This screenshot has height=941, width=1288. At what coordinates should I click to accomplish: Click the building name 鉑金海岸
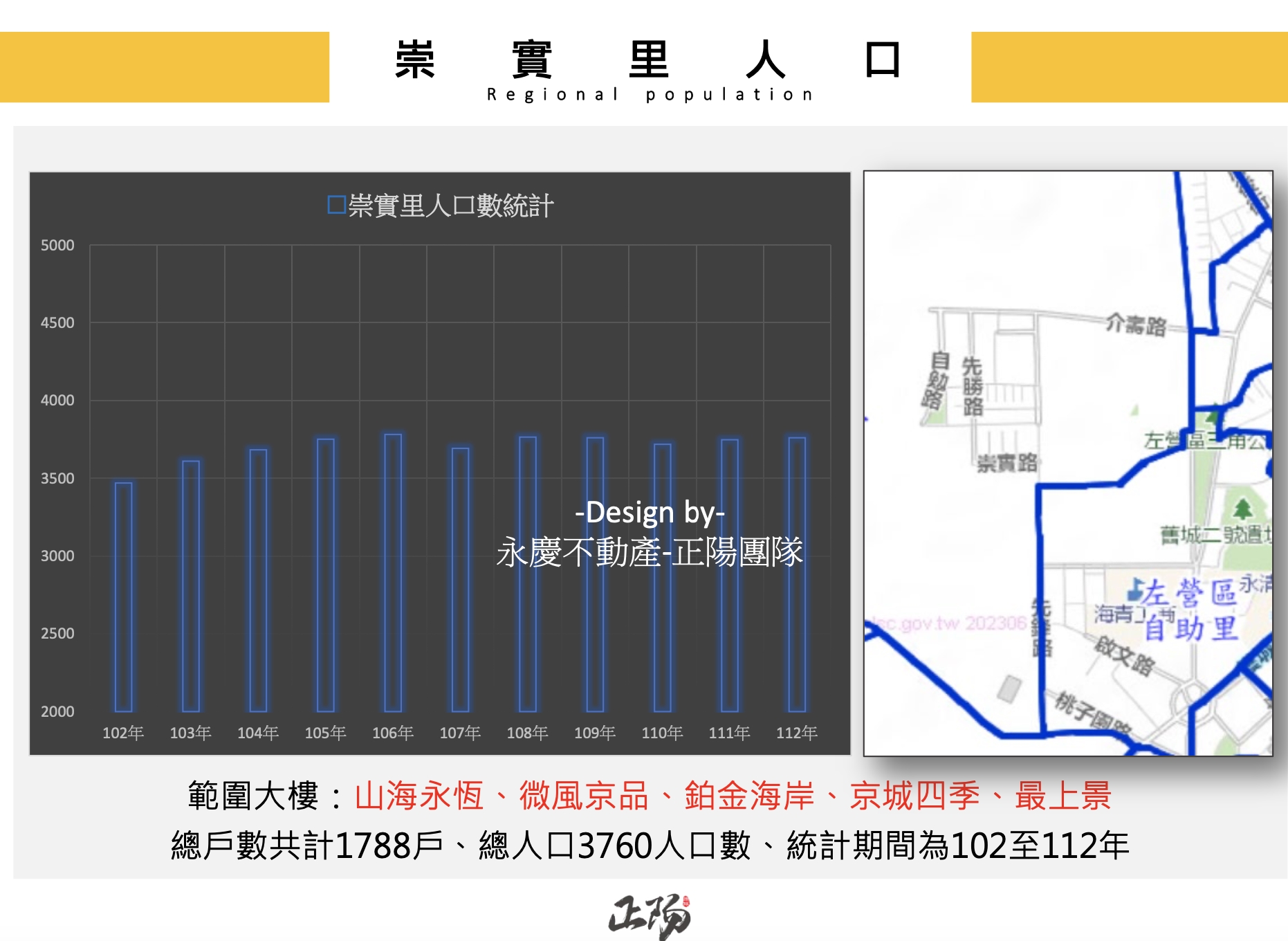point(749,796)
